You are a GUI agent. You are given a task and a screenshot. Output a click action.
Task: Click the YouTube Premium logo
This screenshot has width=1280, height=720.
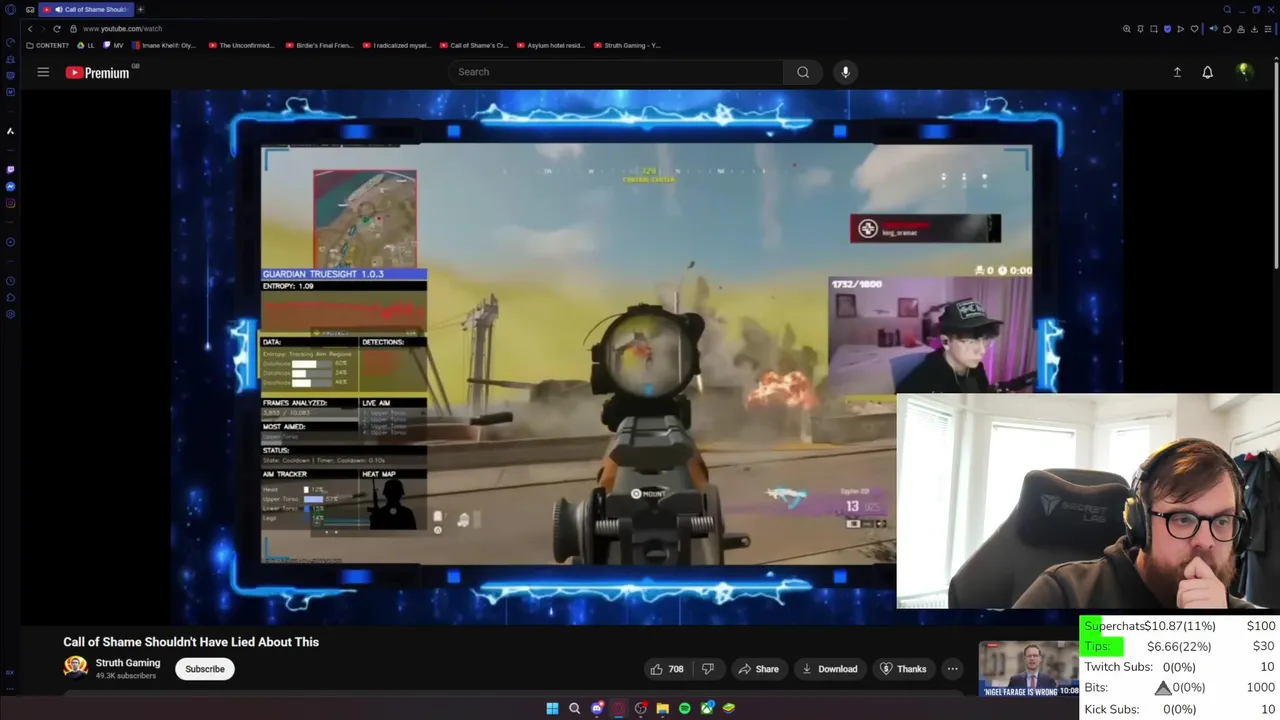(x=98, y=72)
